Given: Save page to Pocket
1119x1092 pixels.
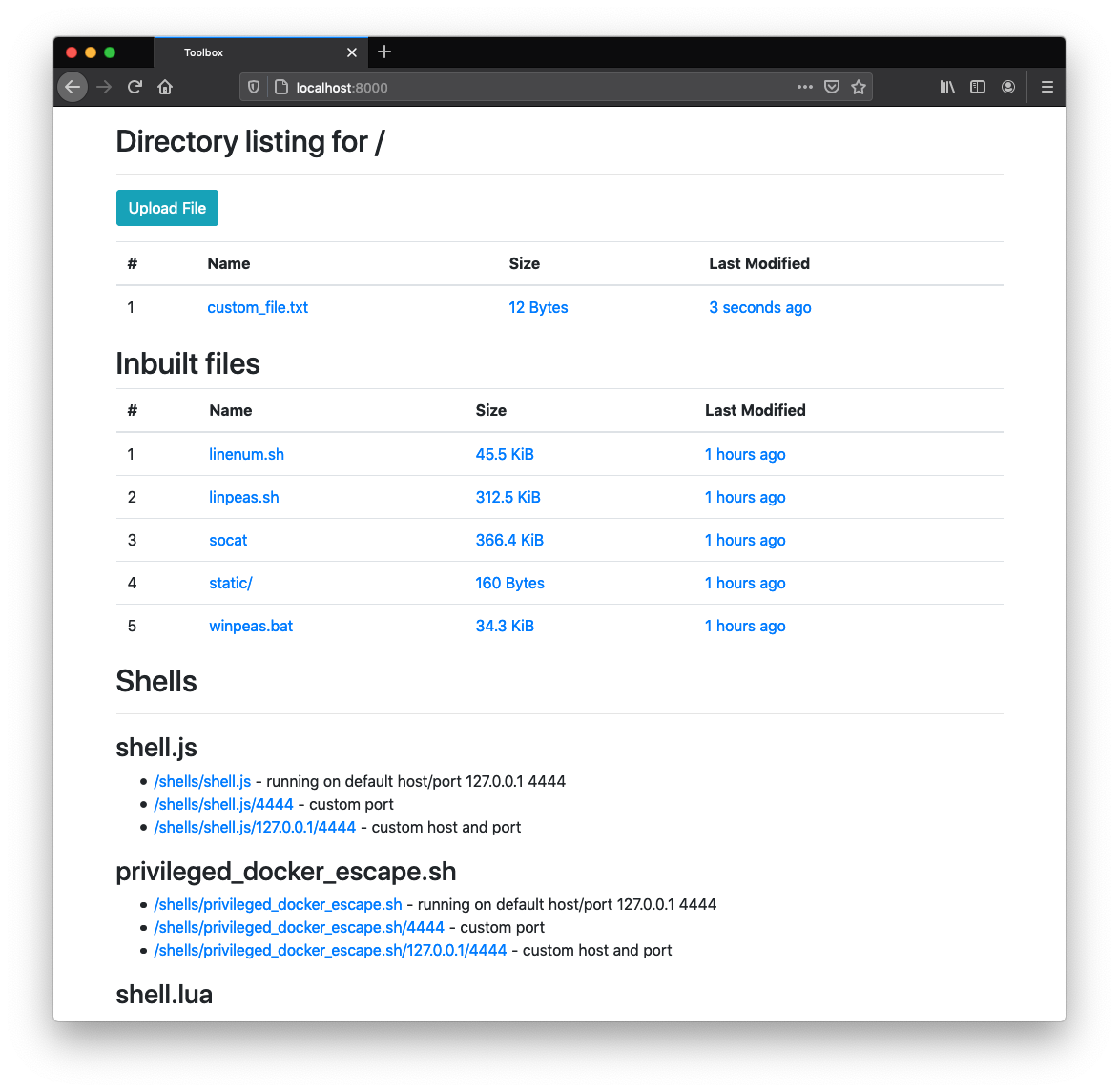Looking at the screenshot, I should (x=832, y=87).
